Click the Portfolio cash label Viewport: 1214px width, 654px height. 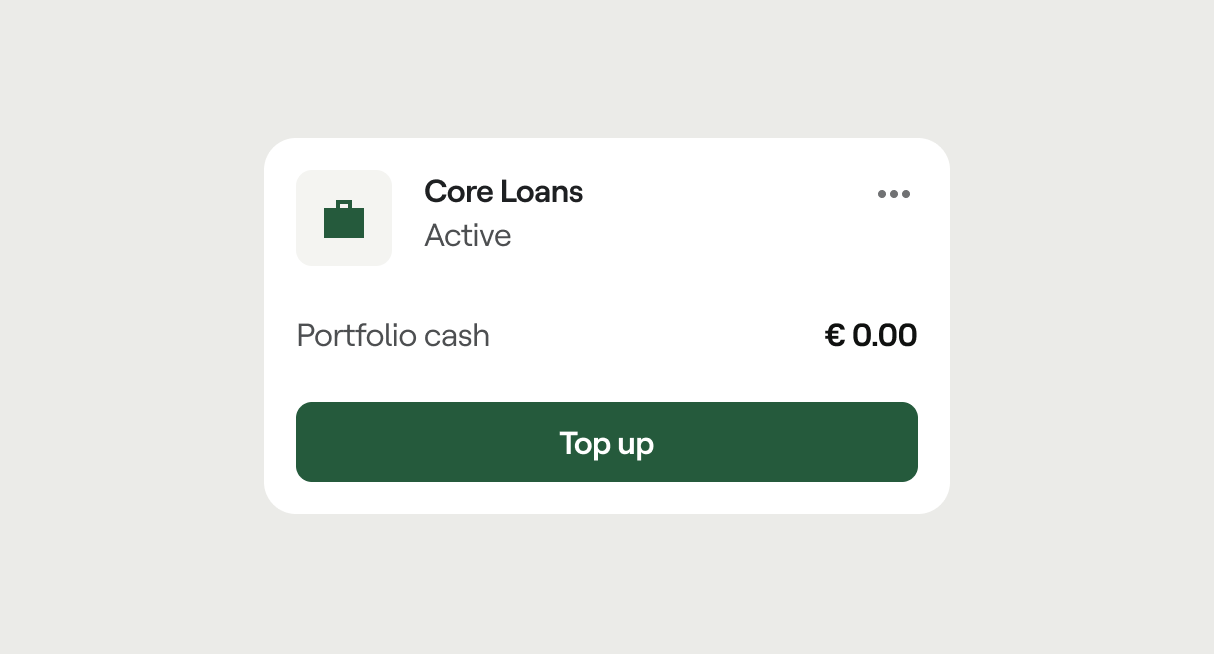pos(393,335)
